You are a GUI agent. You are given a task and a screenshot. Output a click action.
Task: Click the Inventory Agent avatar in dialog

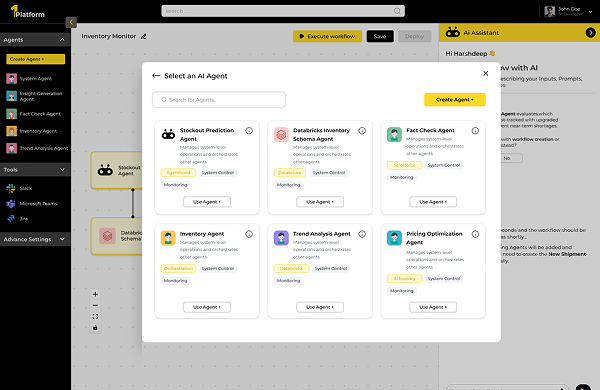tap(168, 238)
